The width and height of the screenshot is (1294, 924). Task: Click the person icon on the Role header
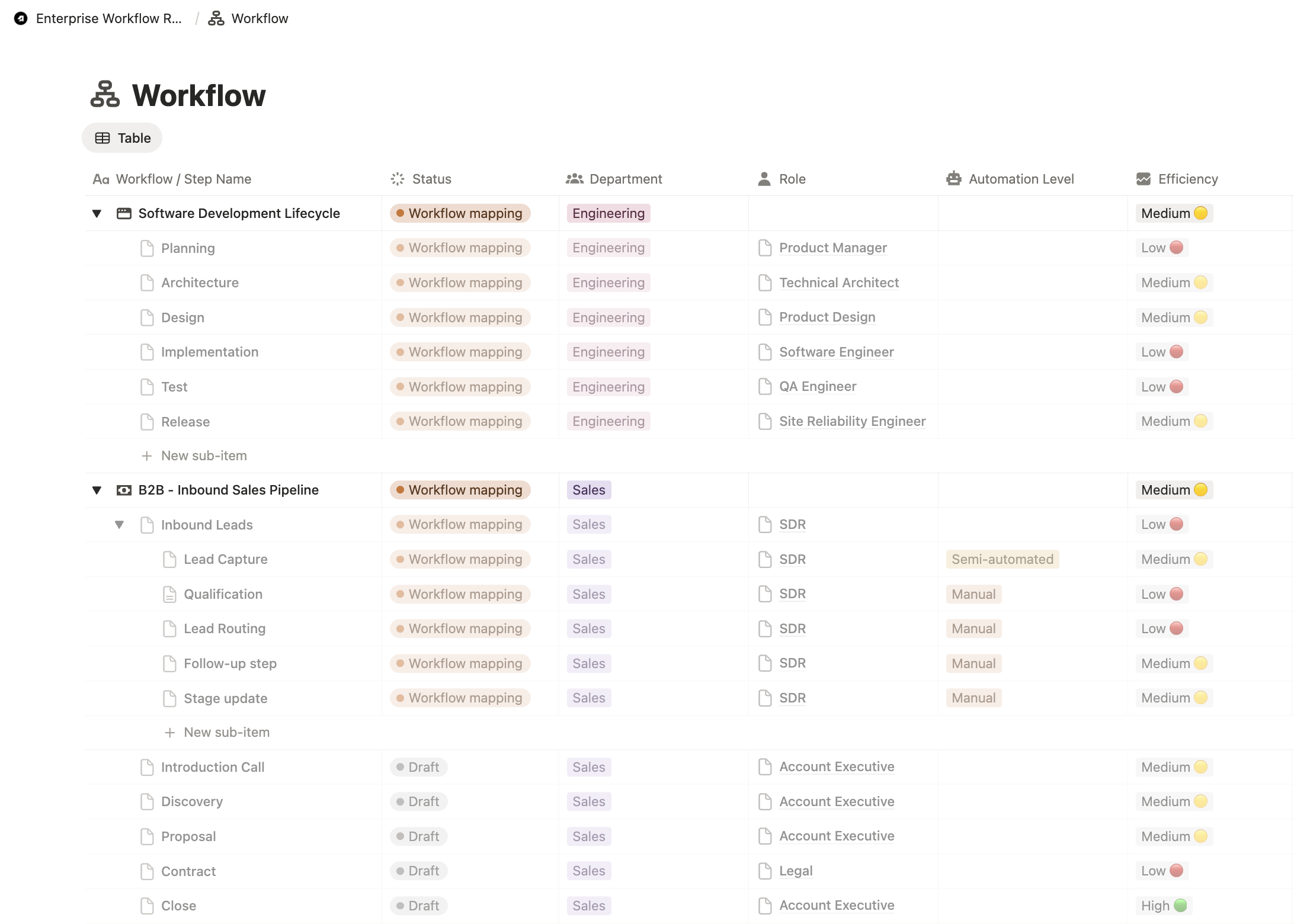(x=764, y=178)
